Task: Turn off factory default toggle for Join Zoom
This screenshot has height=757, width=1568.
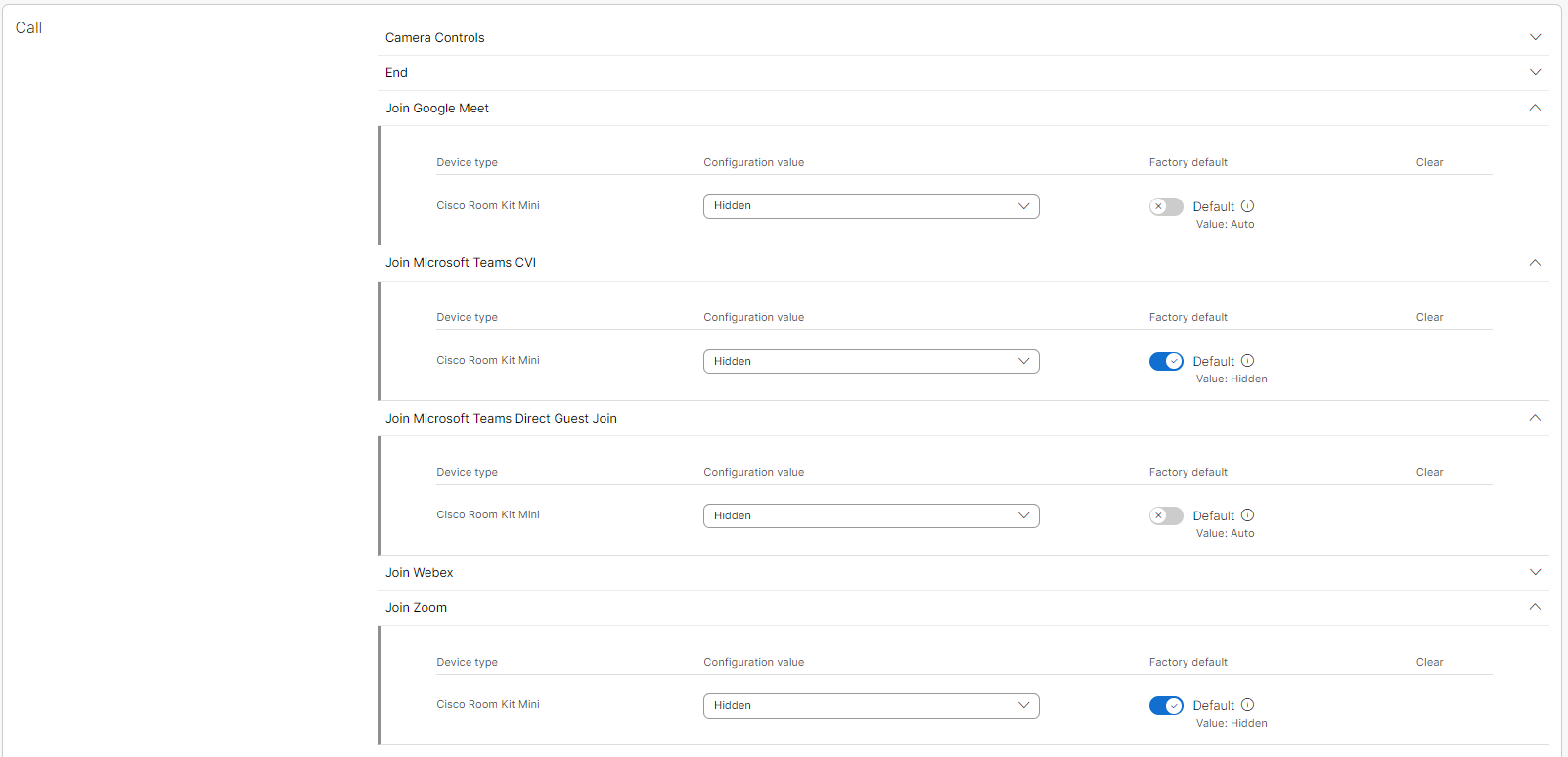Action: [1166, 705]
